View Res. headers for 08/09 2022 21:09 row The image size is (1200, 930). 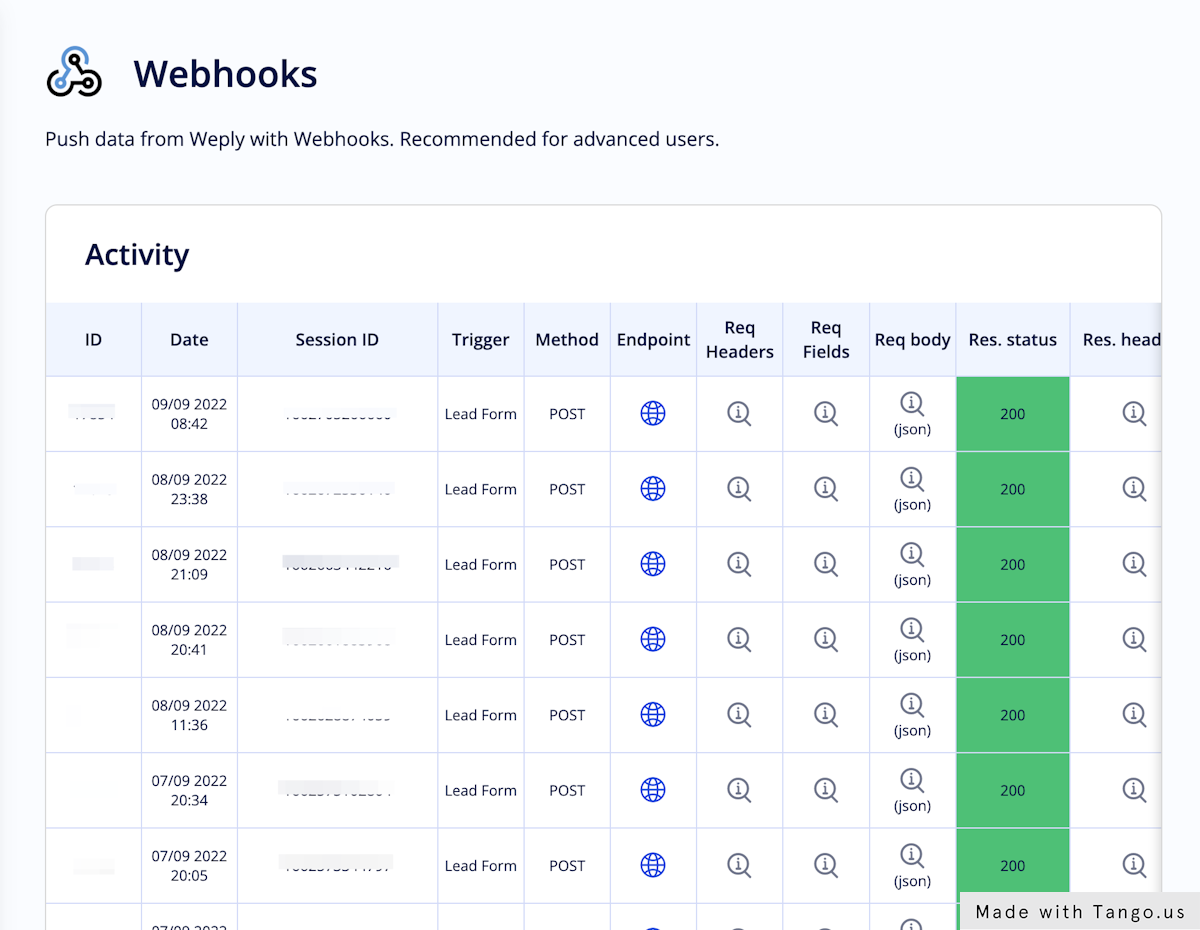(x=1134, y=564)
